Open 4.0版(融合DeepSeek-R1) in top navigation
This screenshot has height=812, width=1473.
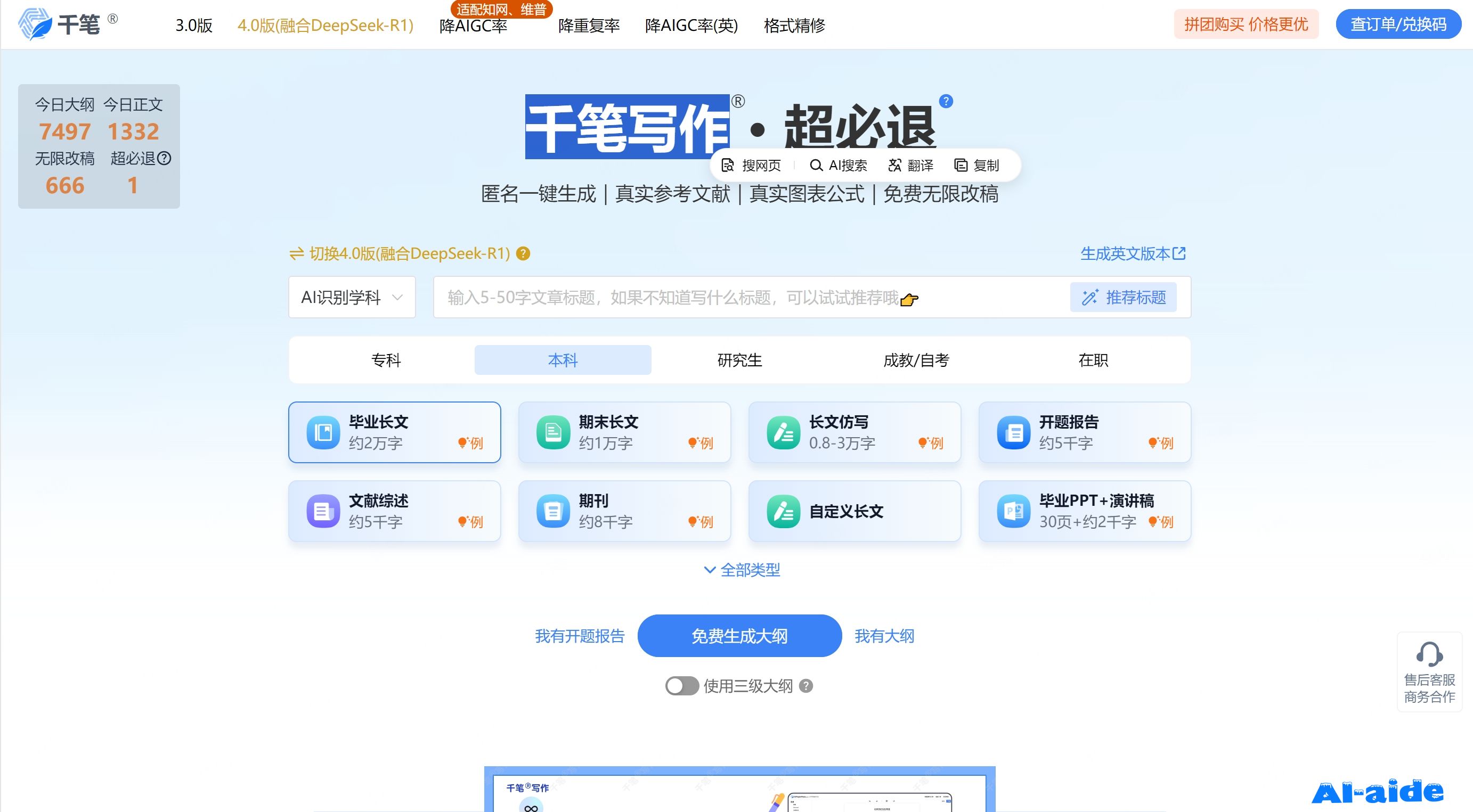coord(325,25)
